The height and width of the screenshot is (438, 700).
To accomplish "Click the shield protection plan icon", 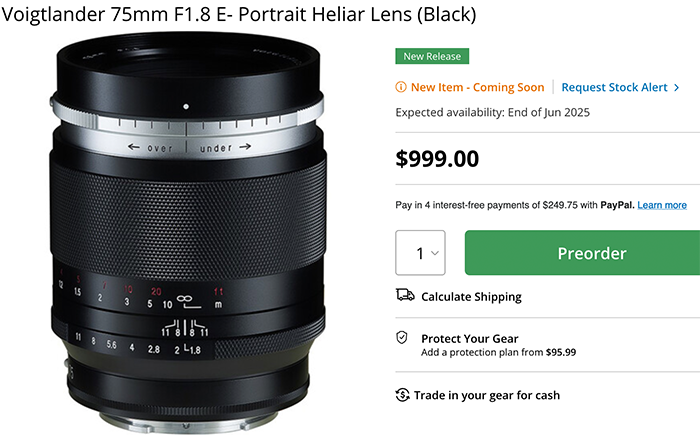I will point(402,338).
